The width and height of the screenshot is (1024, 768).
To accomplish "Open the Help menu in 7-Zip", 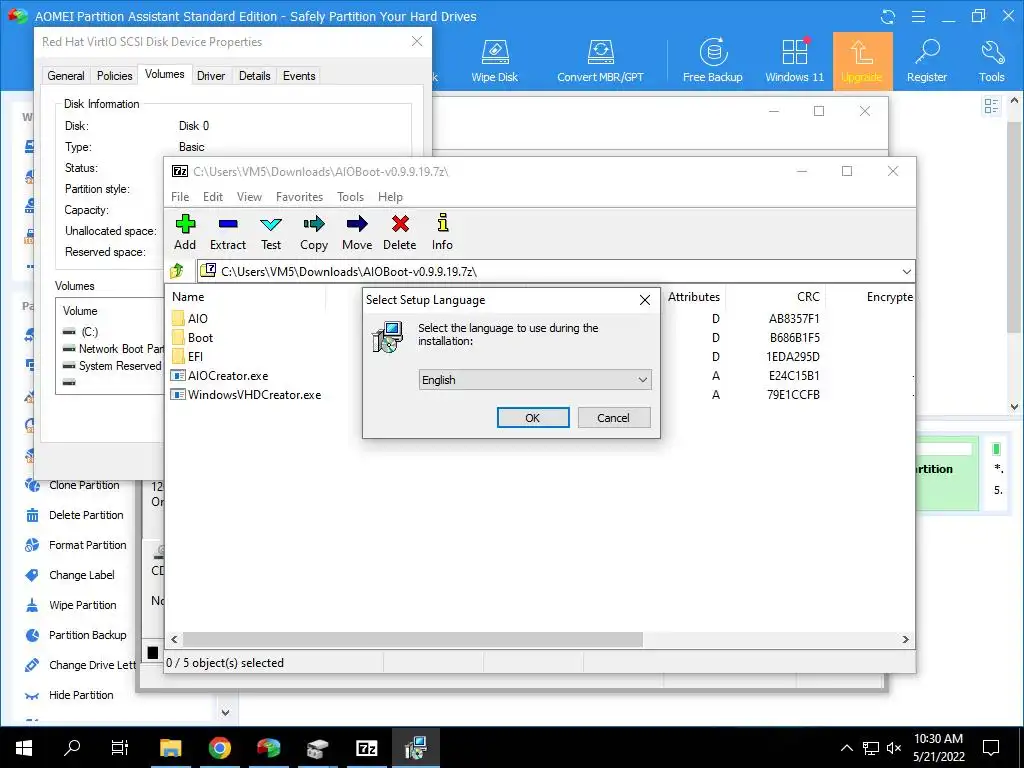I will tap(390, 197).
